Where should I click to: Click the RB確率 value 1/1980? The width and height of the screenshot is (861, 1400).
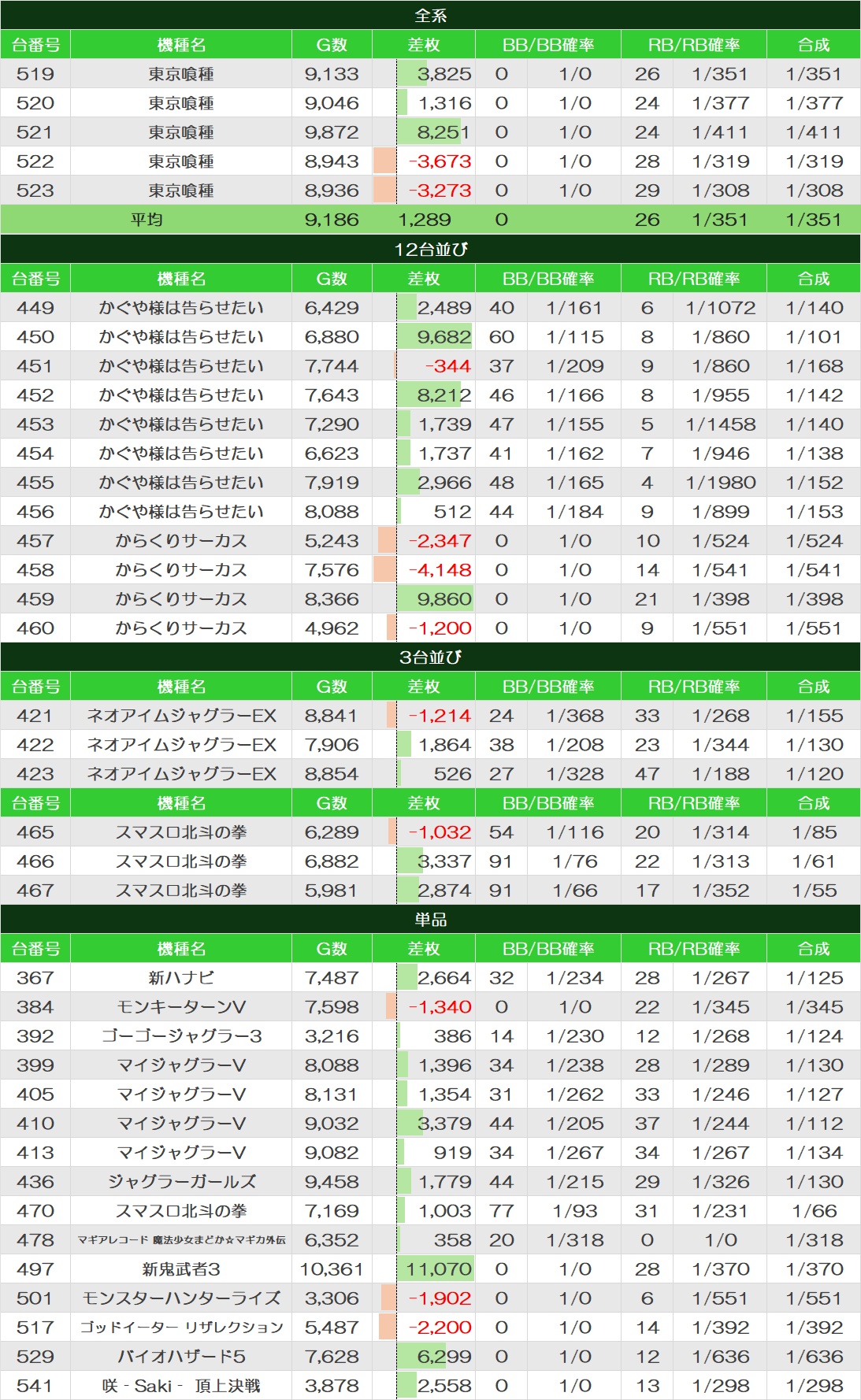[721, 483]
